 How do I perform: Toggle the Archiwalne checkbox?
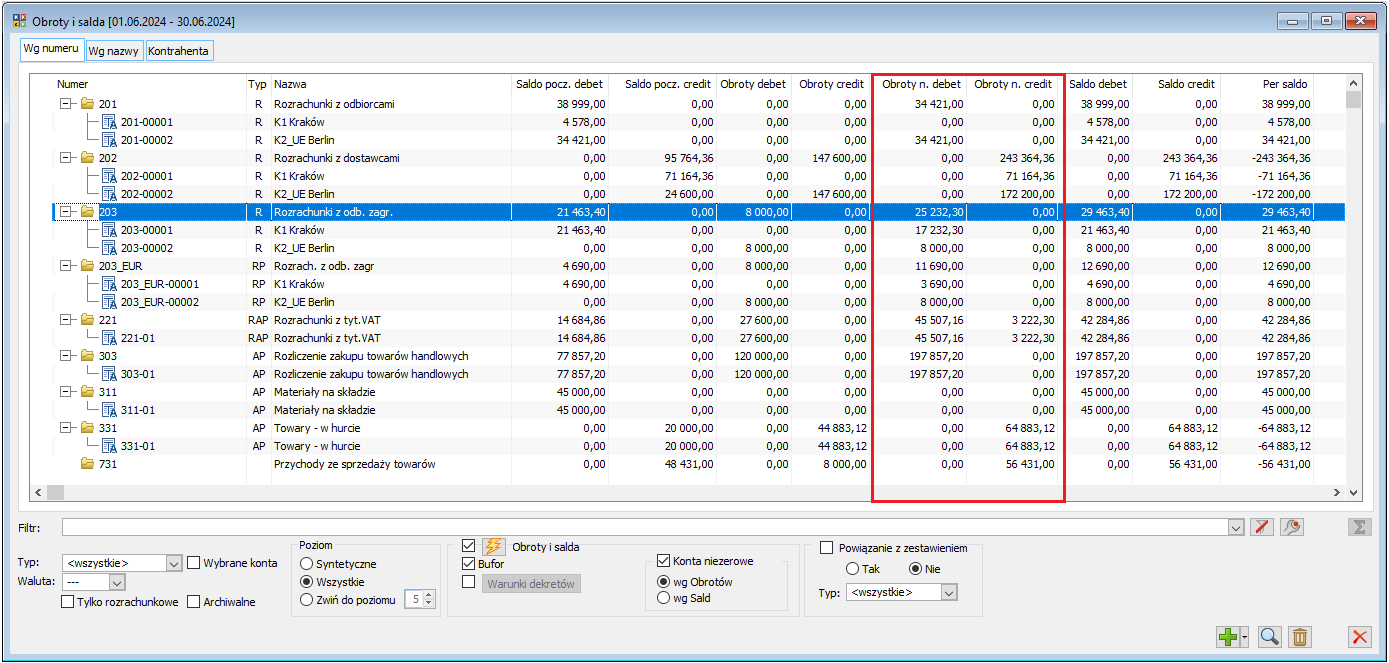point(194,602)
